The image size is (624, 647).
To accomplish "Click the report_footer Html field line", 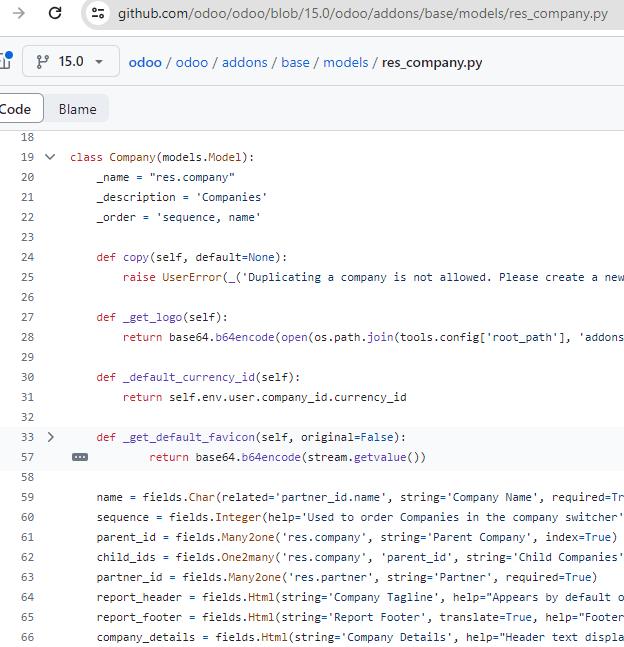I will (x=360, y=617).
